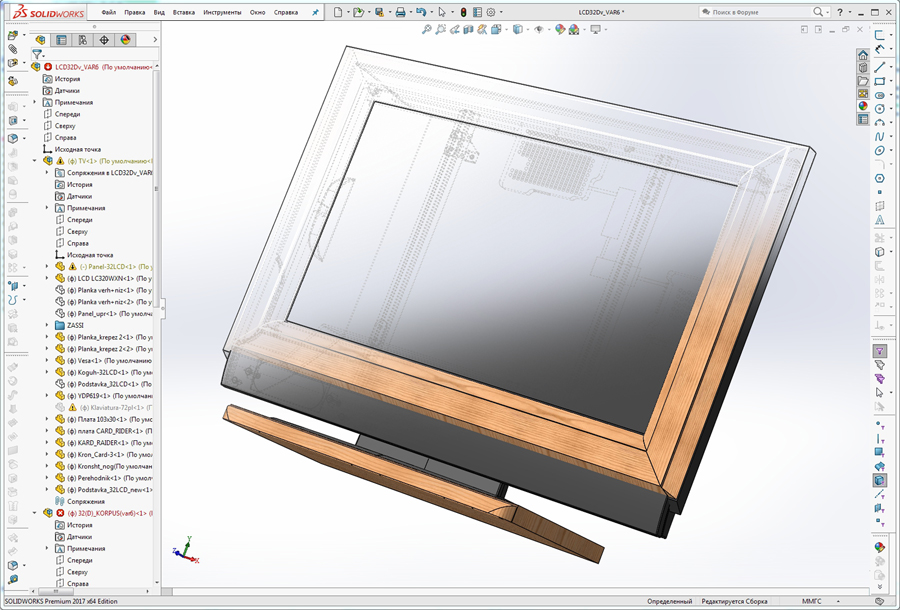Click the Edit Appearance icon on the view toolbar
Viewport: 900px width, 610px height.
click(558, 30)
